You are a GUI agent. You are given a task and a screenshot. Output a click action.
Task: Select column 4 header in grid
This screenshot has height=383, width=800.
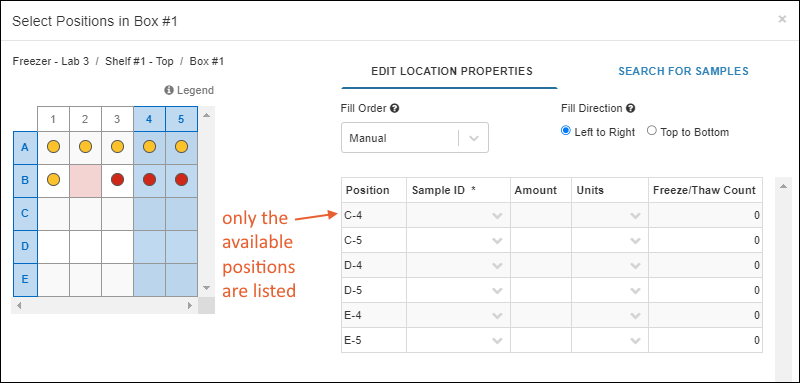click(149, 119)
